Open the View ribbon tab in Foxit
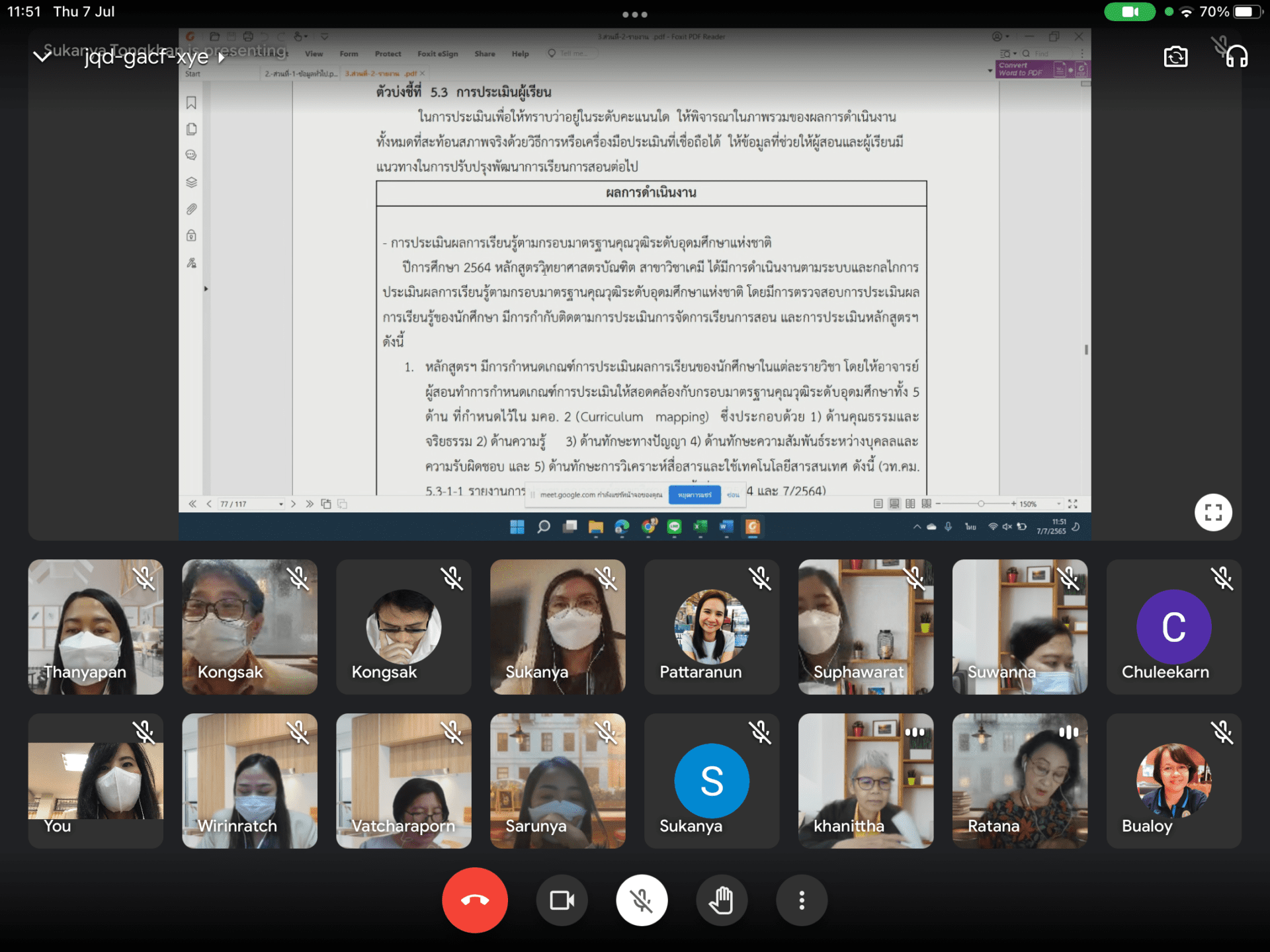The image size is (1270, 952). tap(314, 54)
